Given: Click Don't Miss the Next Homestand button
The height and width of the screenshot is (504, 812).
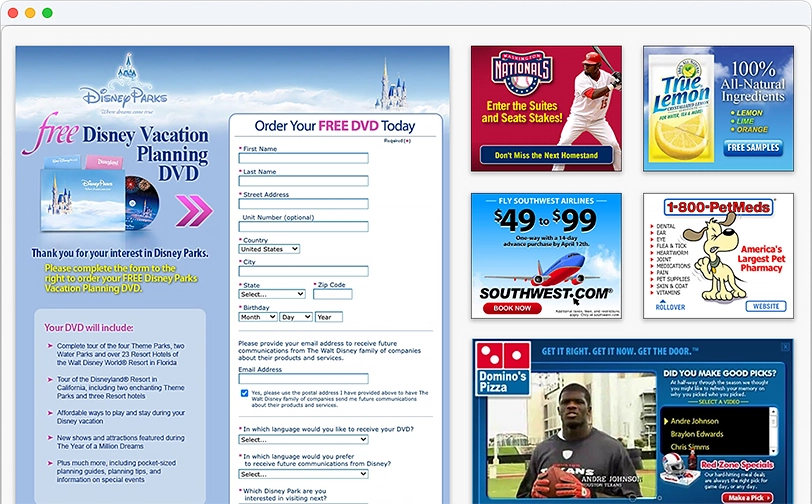Looking at the screenshot, I should click(546, 155).
